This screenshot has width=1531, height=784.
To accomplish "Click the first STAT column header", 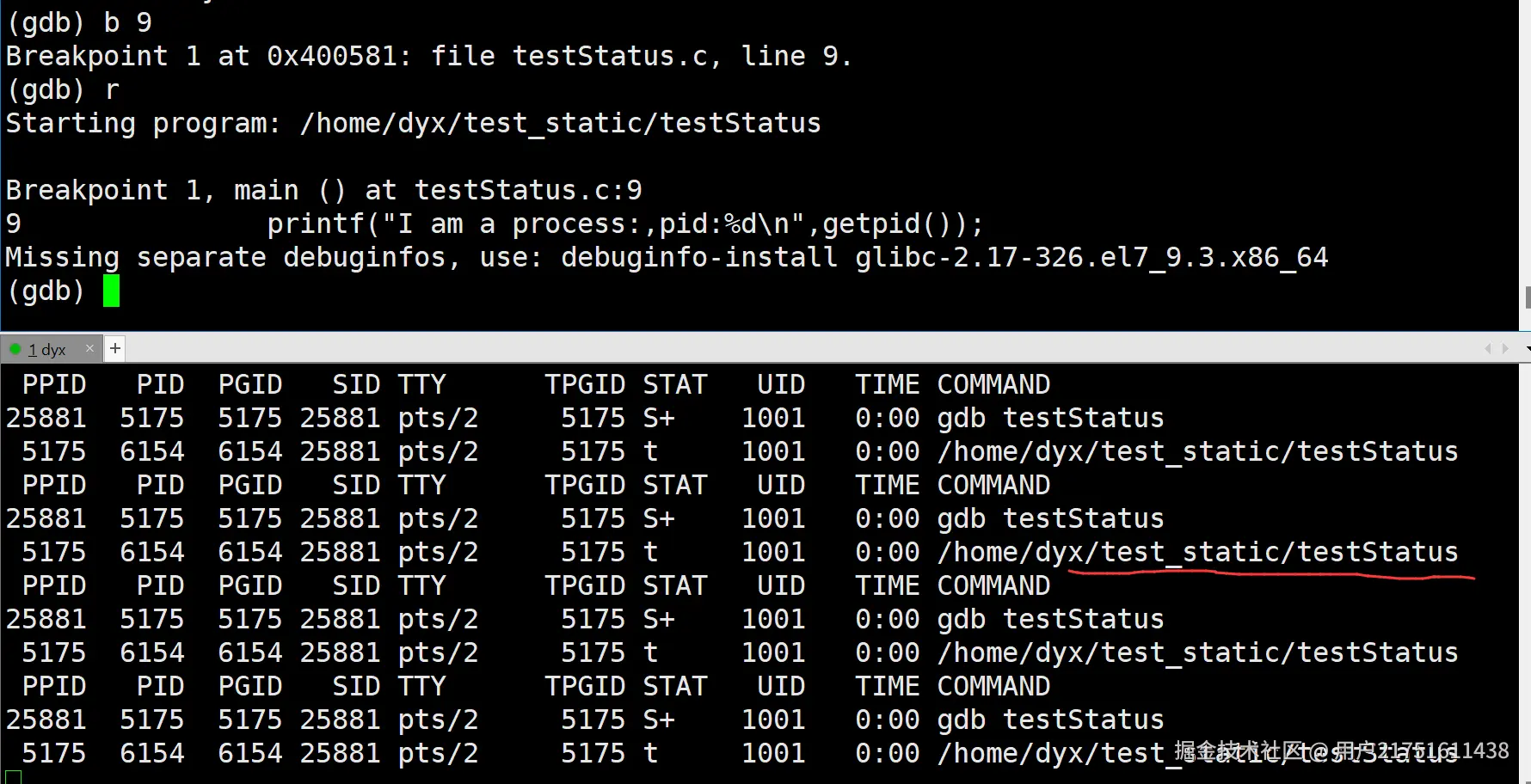I will click(674, 384).
